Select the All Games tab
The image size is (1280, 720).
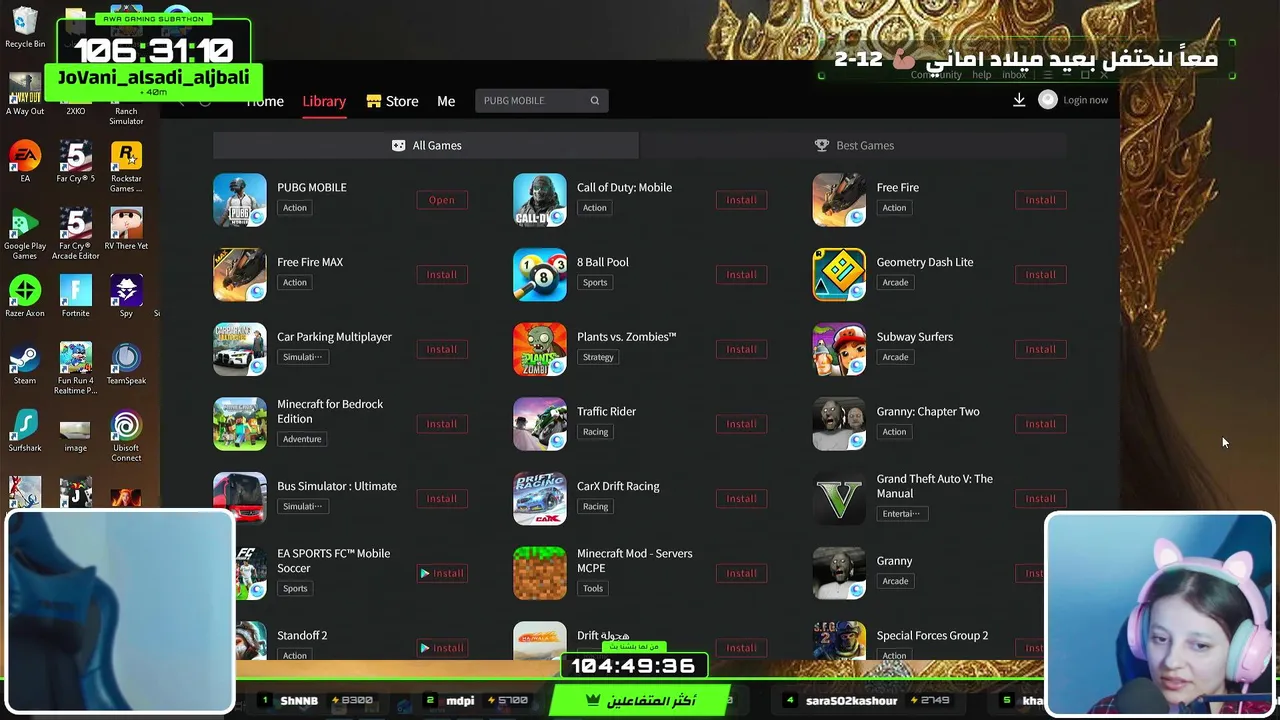(x=426, y=145)
